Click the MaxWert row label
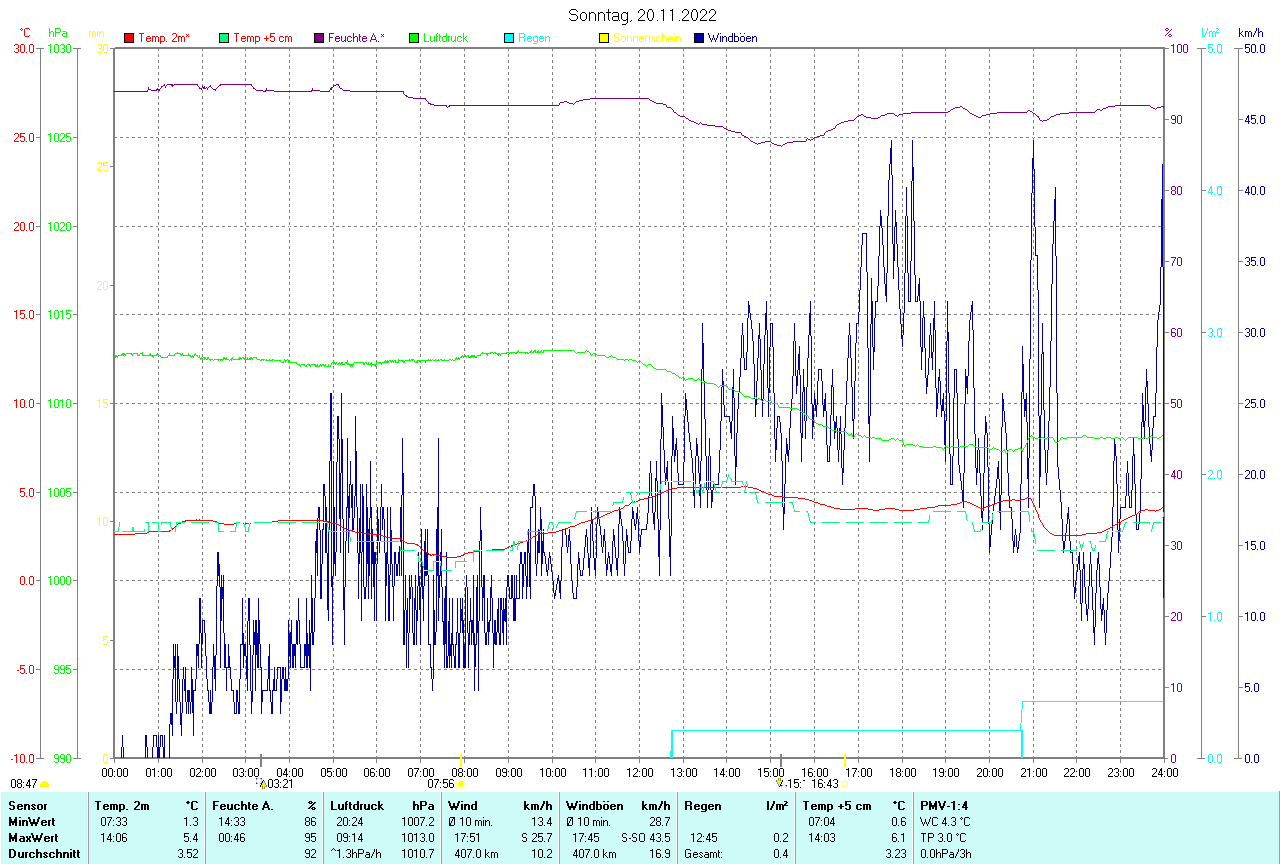This screenshot has width=1280, height=864. [x=33, y=838]
